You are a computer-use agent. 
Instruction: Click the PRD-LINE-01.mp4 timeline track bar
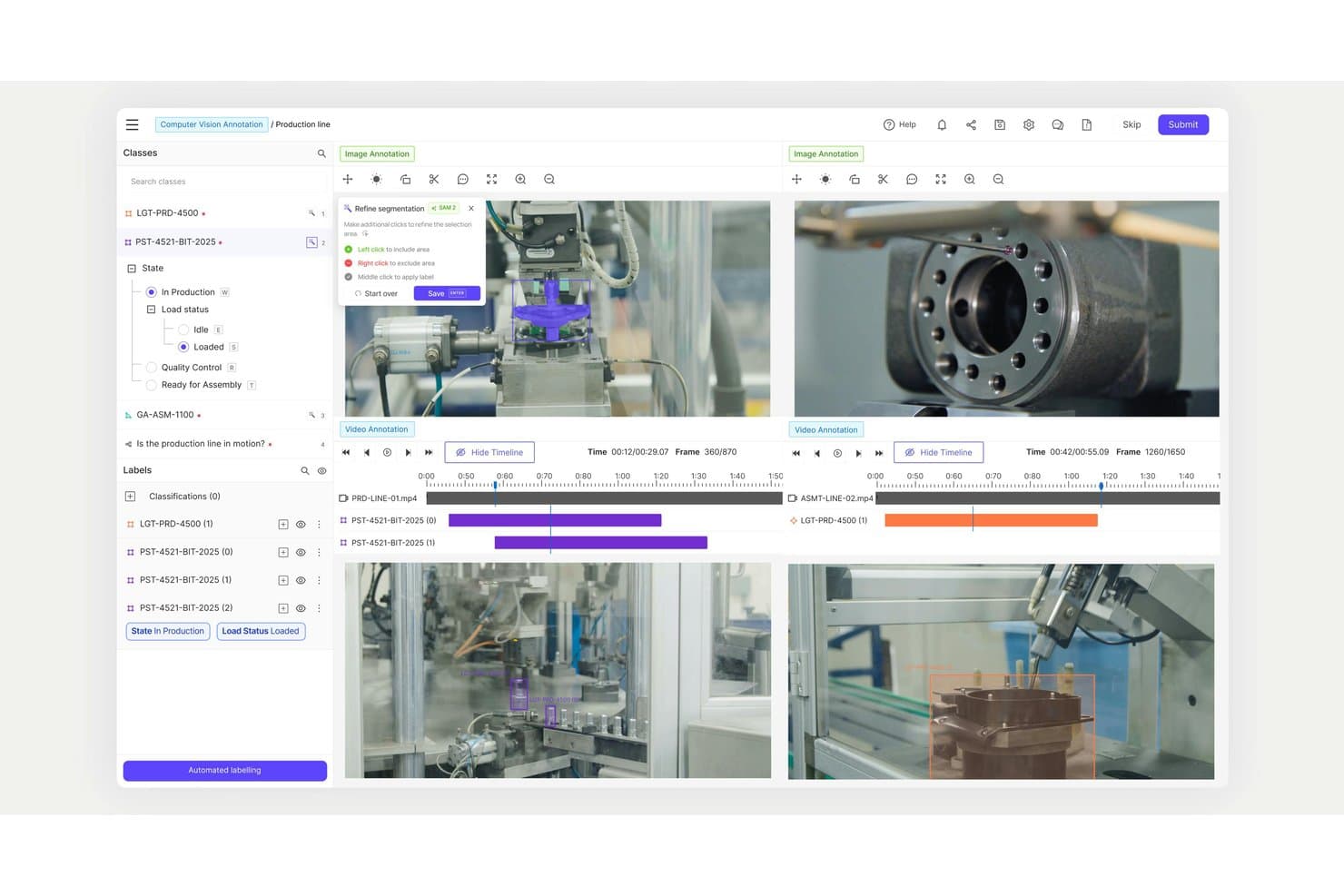coord(604,498)
